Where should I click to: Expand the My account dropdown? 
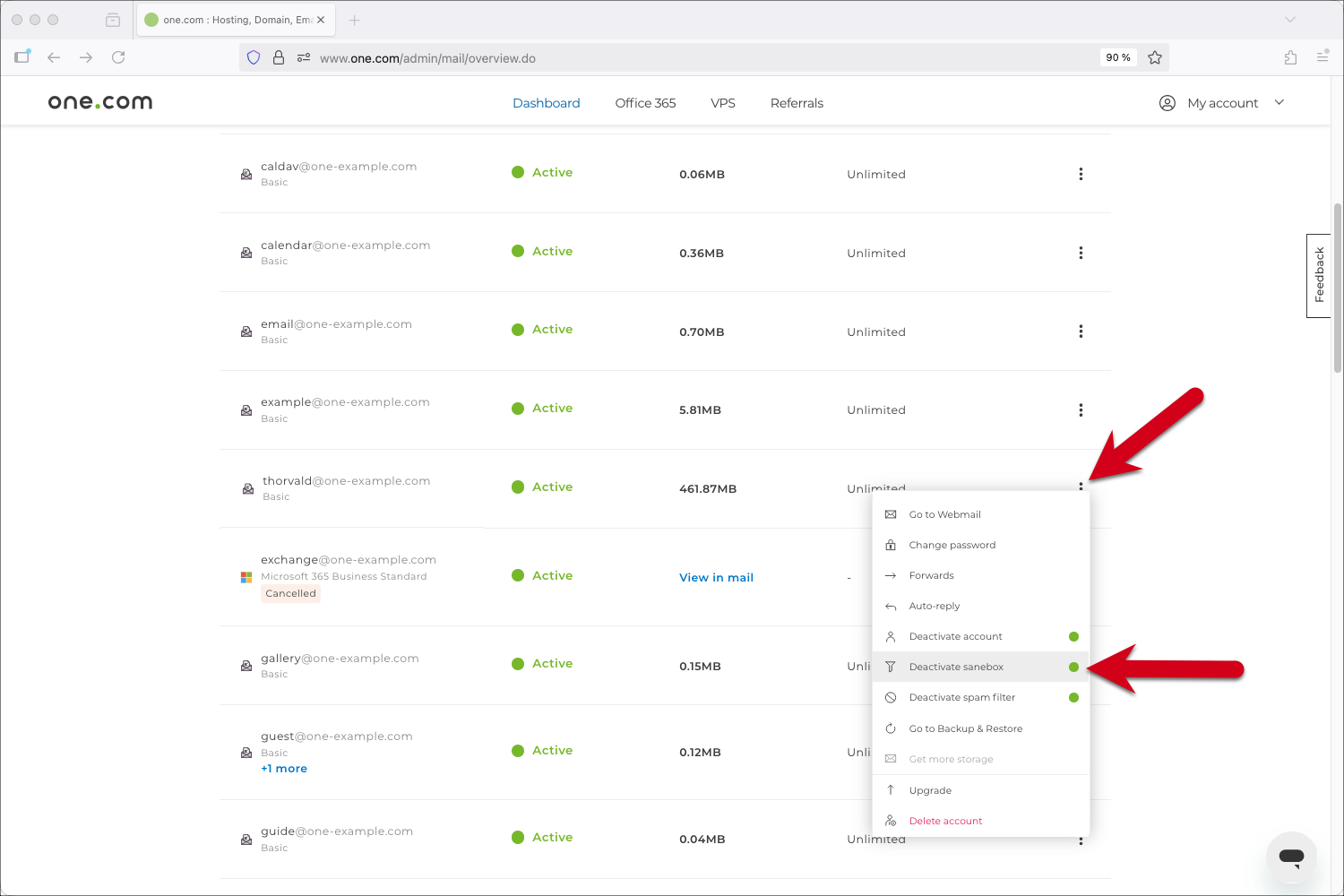tap(1222, 103)
